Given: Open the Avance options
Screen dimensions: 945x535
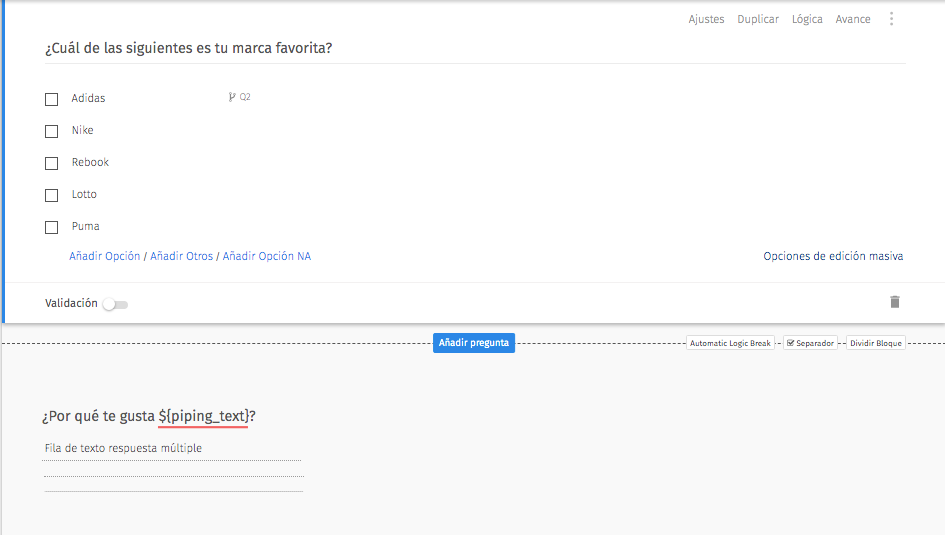Looking at the screenshot, I should 853,19.
